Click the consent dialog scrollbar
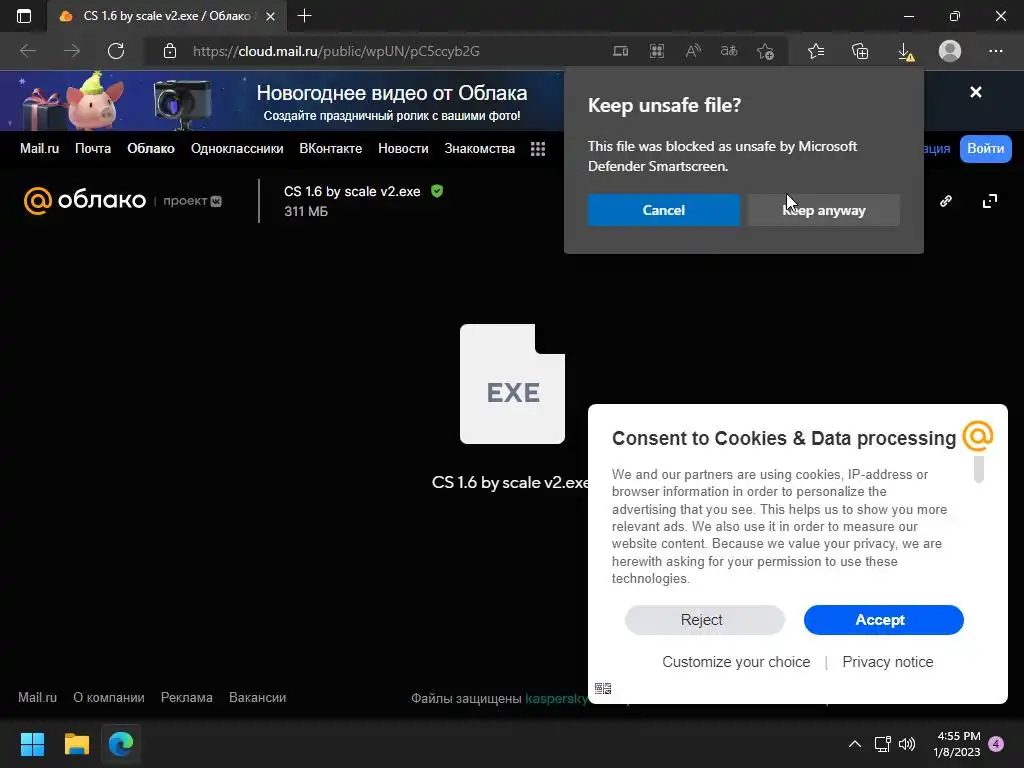 978,470
